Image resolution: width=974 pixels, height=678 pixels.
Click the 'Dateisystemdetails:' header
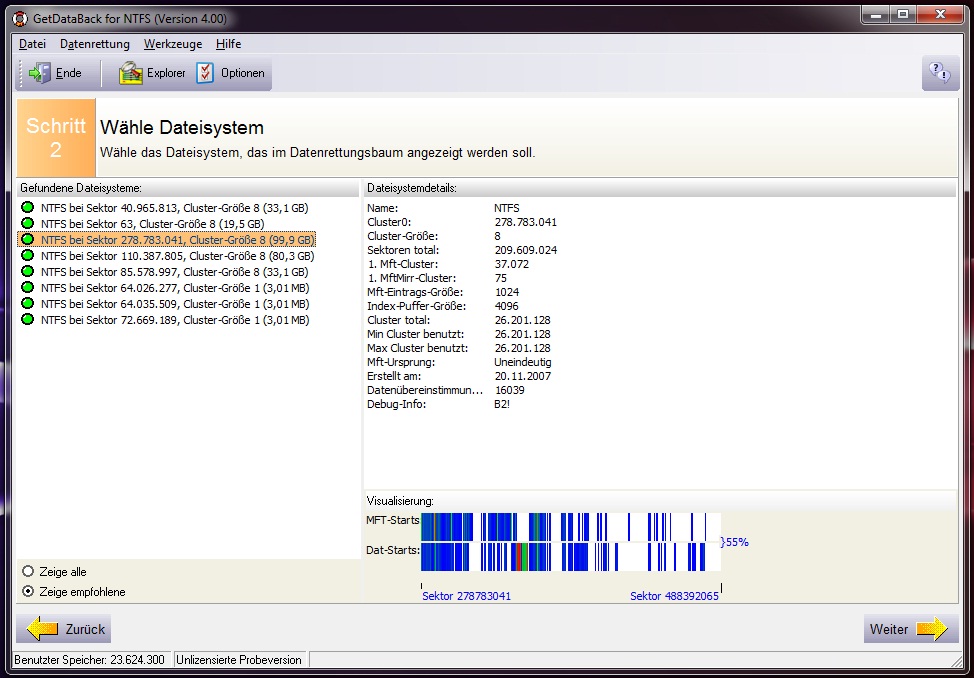(412, 188)
